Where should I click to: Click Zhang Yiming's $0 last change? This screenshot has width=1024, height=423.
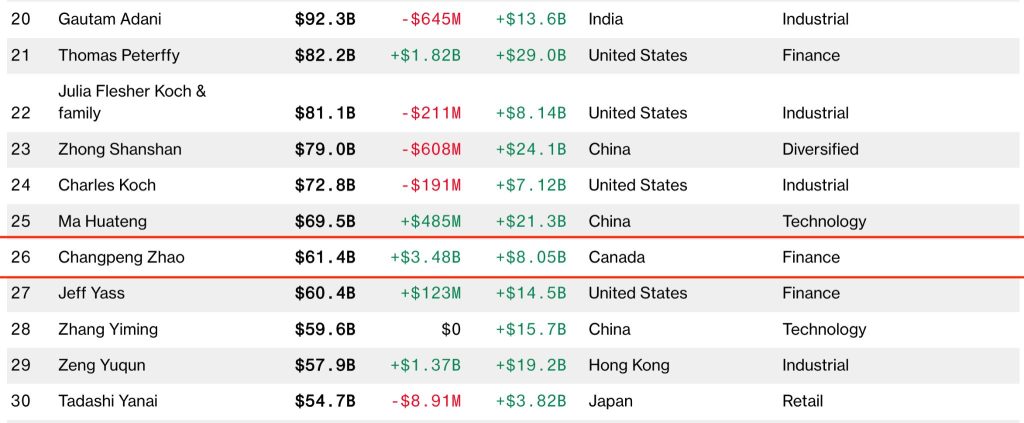[x=451, y=329]
